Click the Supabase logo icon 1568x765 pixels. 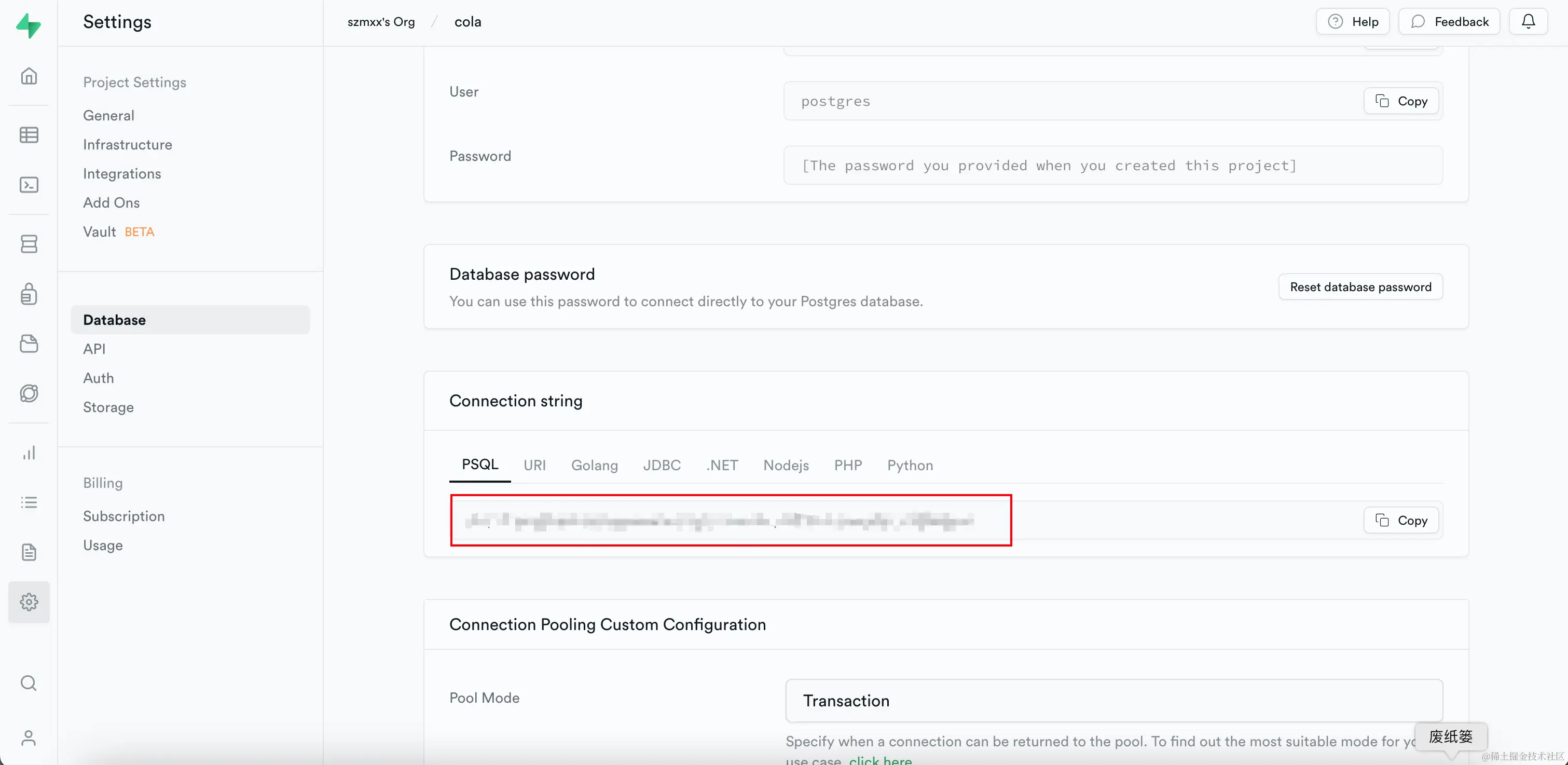[28, 24]
